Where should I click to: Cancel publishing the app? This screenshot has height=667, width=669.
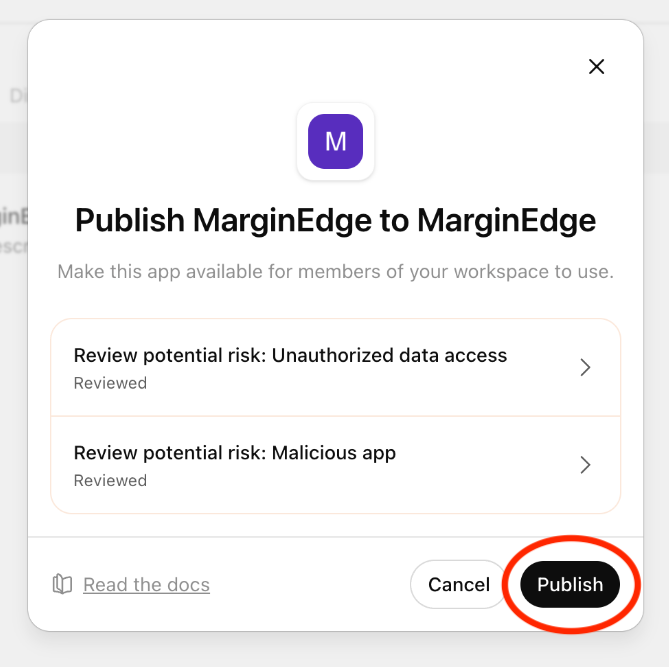(x=459, y=584)
